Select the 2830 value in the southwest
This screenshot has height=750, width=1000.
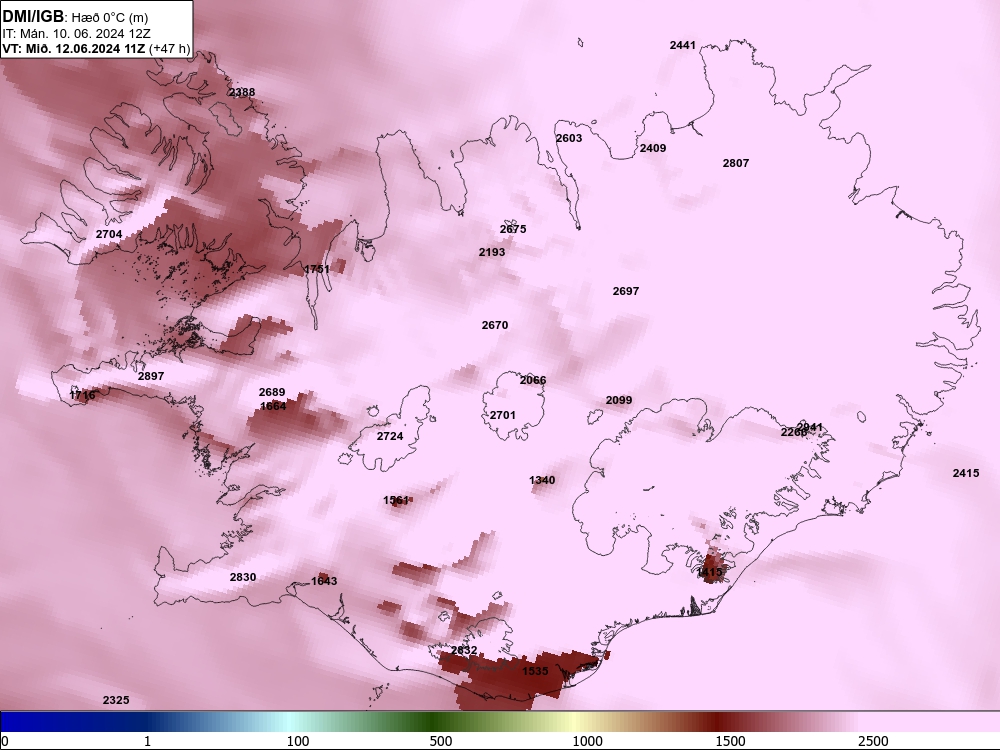tap(243, 577)
